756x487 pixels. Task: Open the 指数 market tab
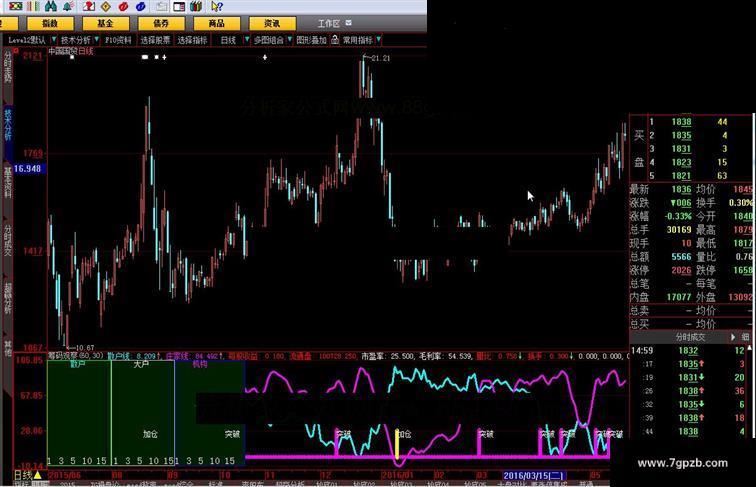click(x=50, y=23)
